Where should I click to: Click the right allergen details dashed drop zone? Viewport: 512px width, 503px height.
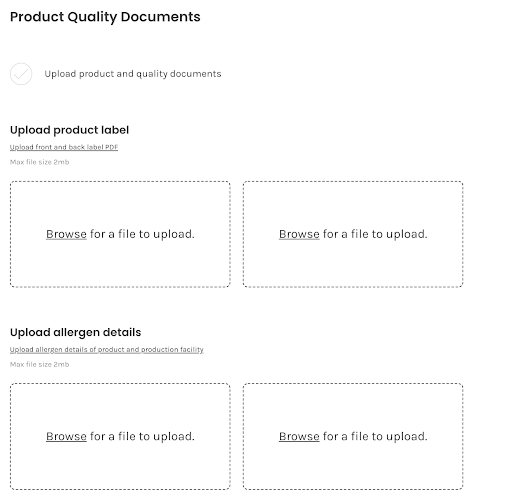[353, 436]
